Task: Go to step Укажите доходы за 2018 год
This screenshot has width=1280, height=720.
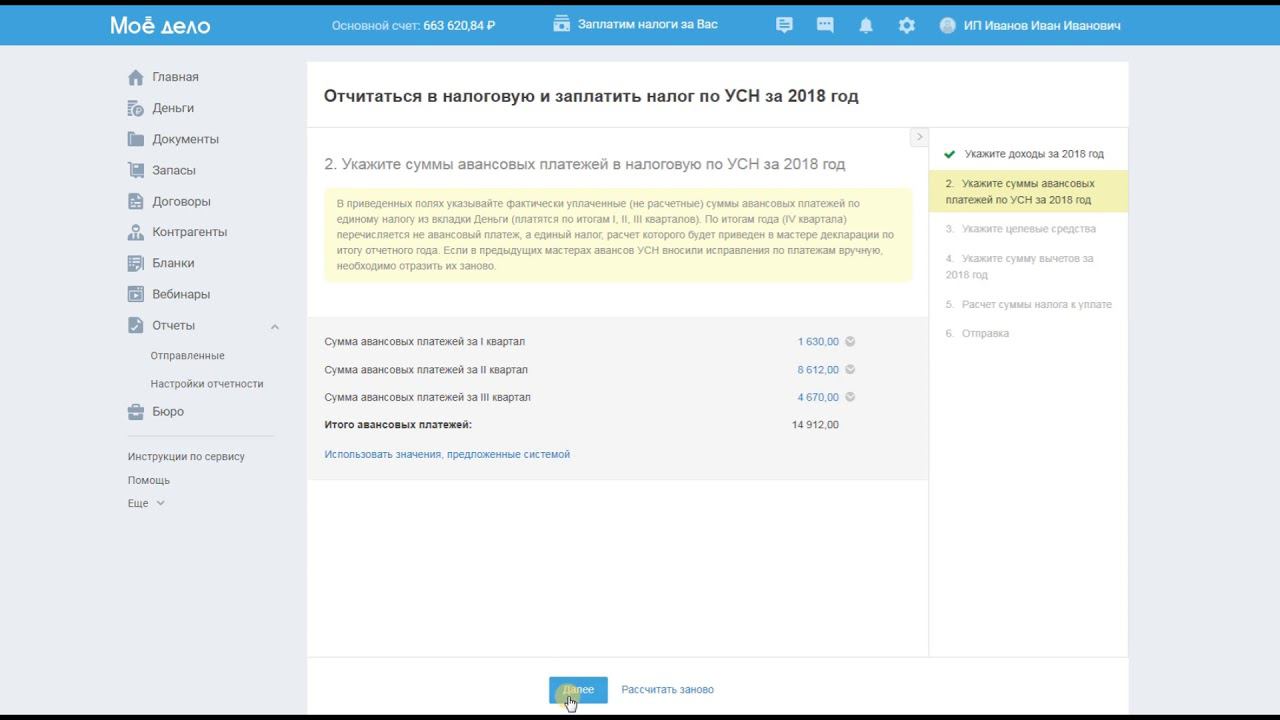Action: click(x=1034, y=154)
